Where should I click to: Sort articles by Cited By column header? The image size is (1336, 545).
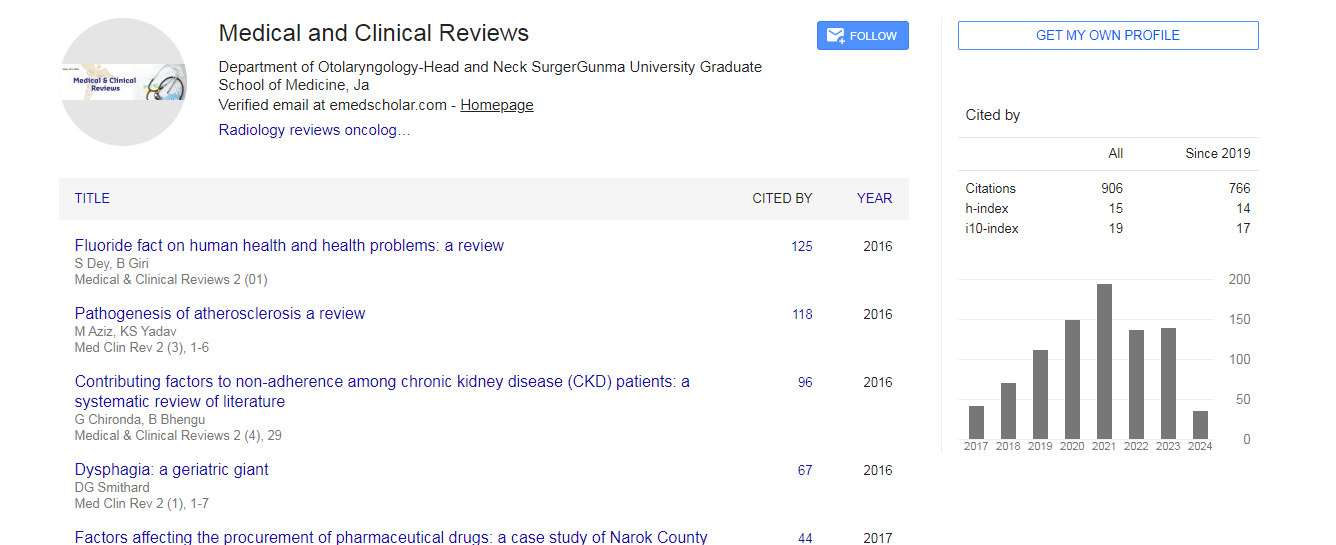781,198
